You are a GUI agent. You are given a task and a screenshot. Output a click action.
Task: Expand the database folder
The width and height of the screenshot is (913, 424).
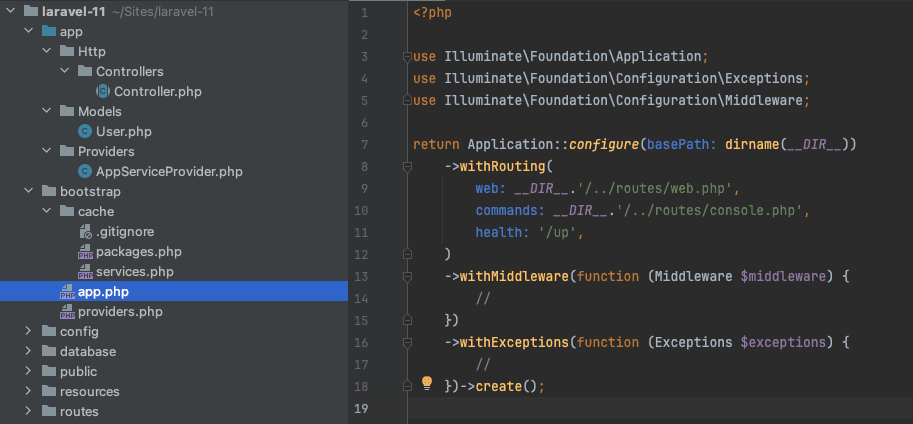tap(28, 351)
